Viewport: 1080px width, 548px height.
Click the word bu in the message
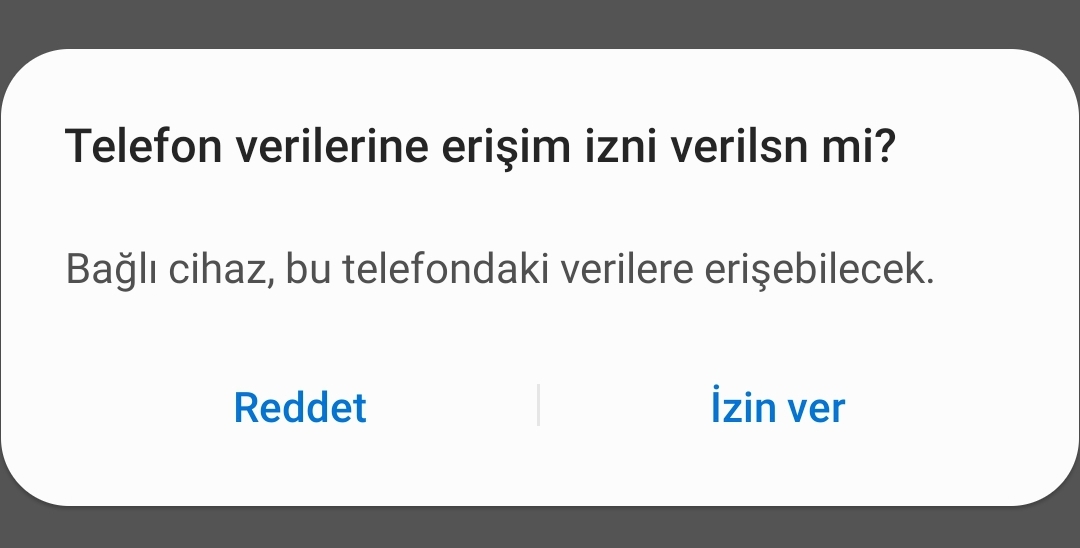click(x=308, y=269)
